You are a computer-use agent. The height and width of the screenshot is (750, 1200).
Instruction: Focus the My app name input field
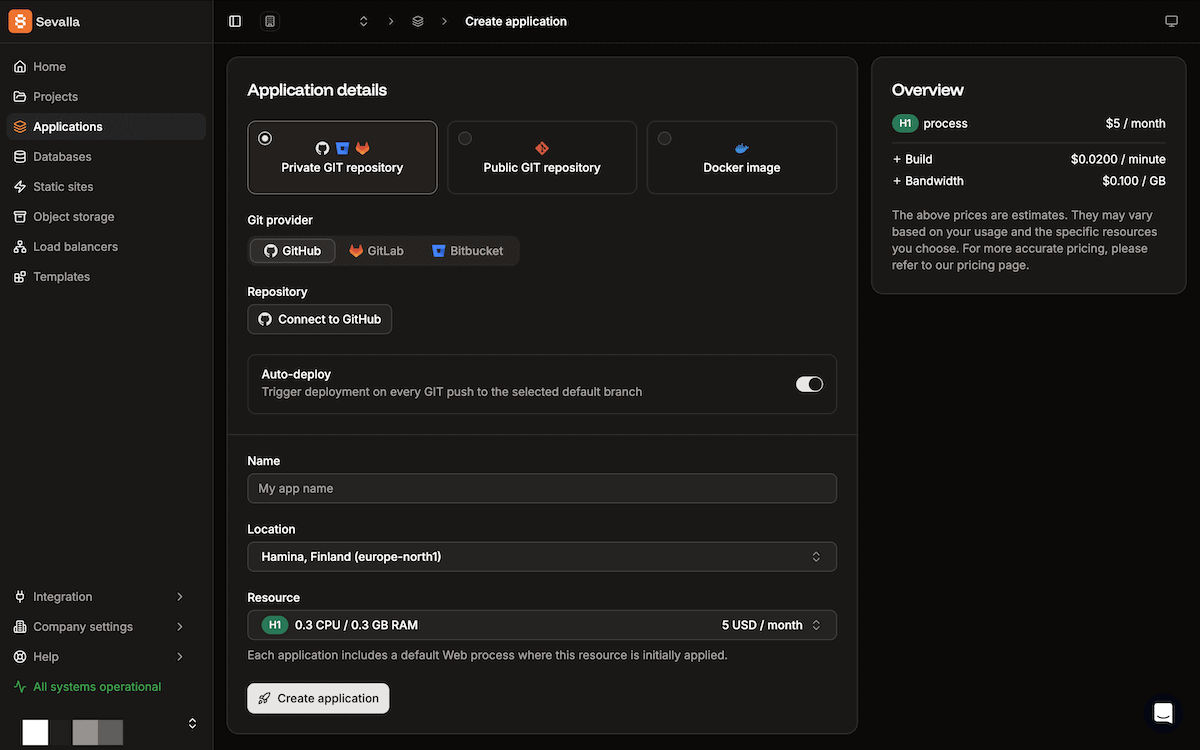coord(542,488)
